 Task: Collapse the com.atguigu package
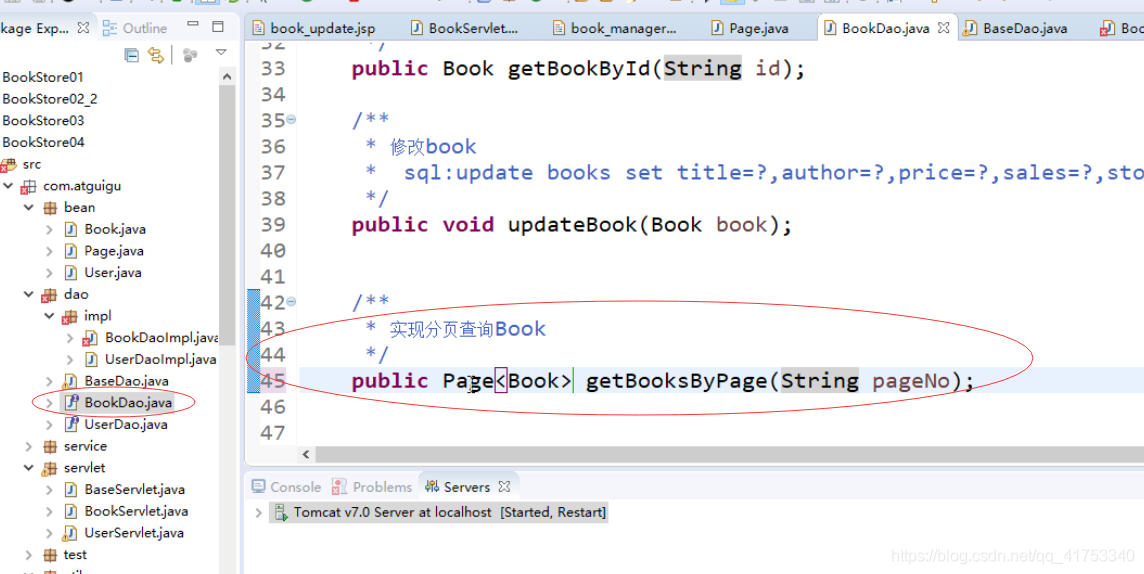click(x=8, y=186)
